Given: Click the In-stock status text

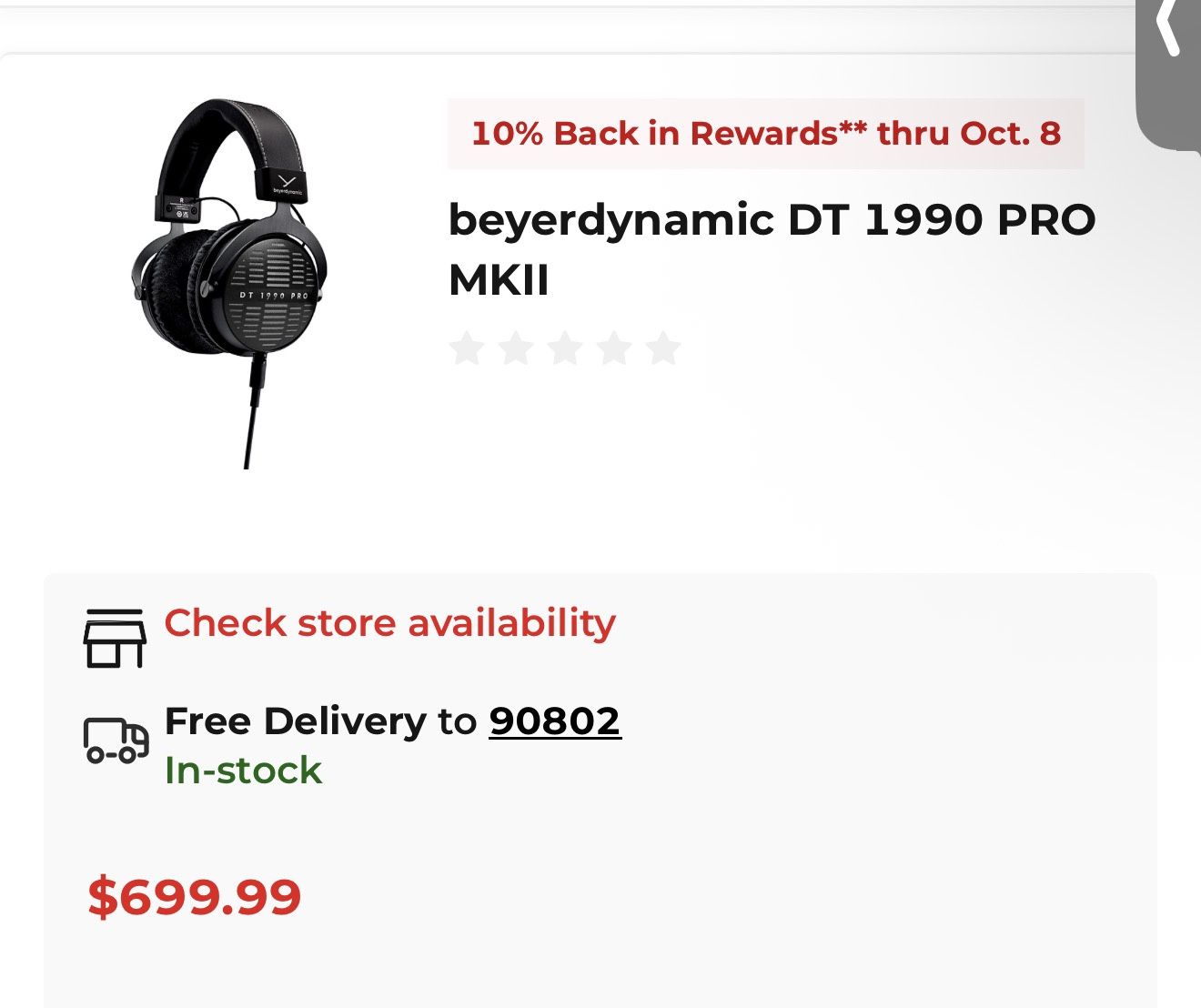Looking at the screenshot, I should pyautogui.click(x=243, y=771).
